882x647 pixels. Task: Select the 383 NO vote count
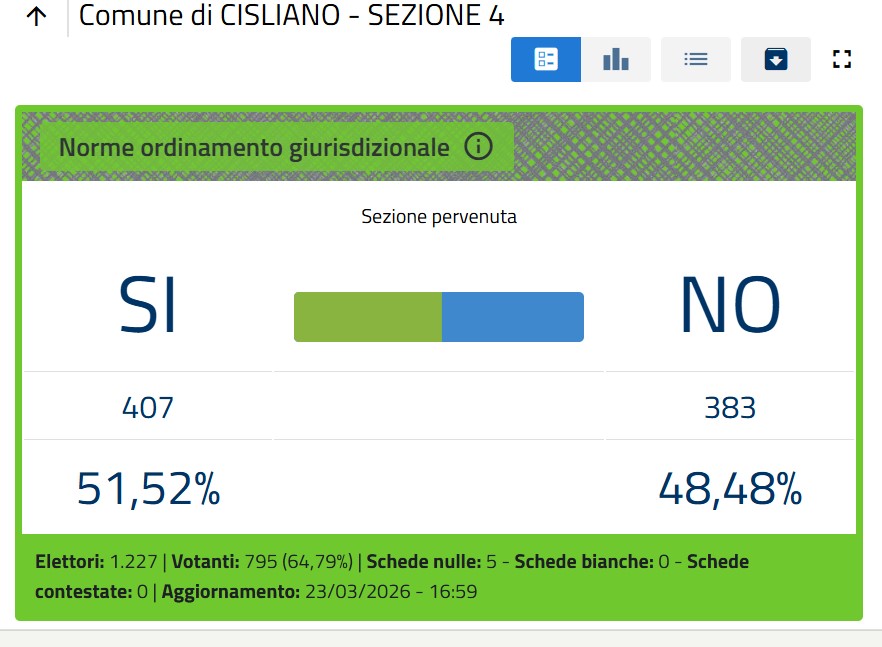[729, 408]
